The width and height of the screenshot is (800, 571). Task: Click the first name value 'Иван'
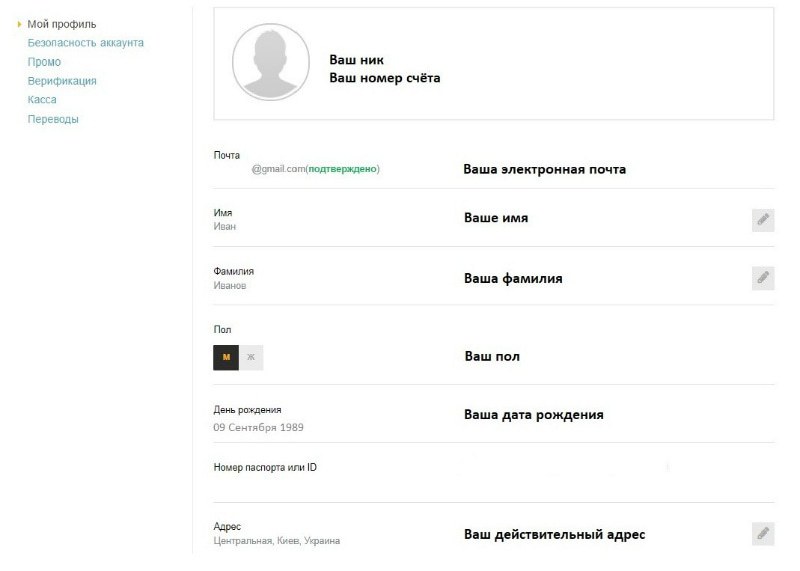click(224, 227)
